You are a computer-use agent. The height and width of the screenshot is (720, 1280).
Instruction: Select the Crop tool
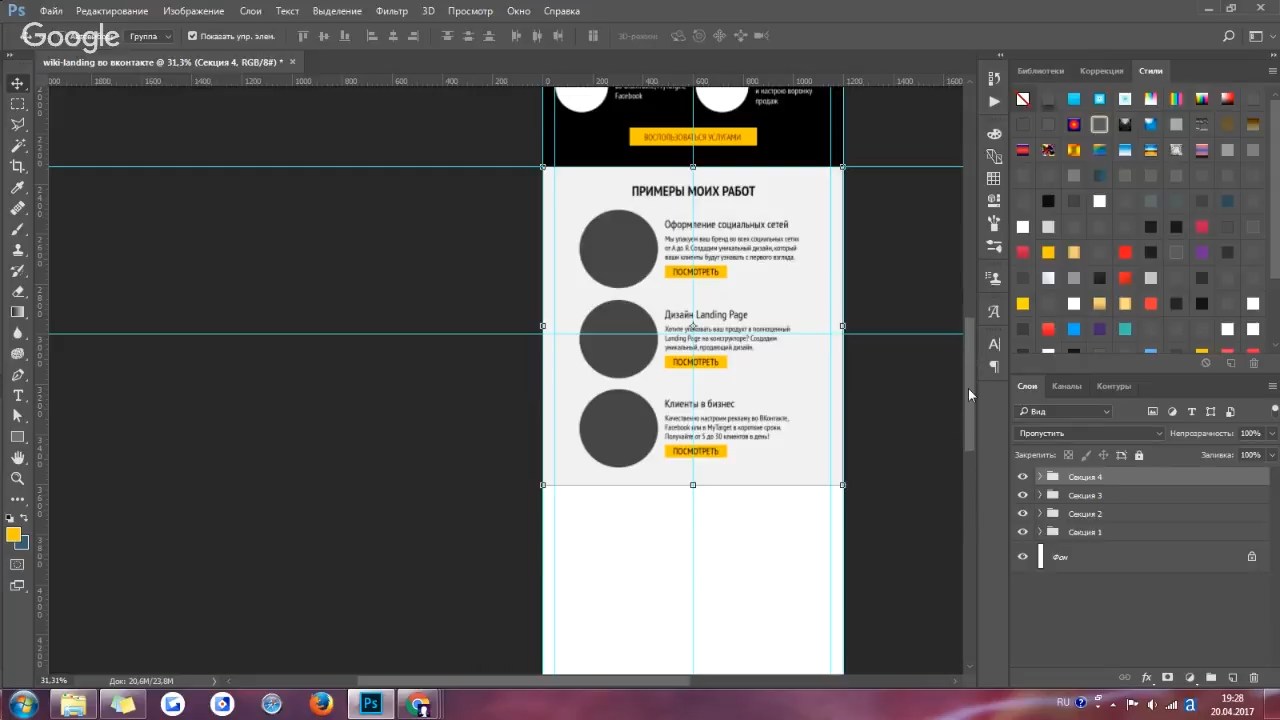point(17,166)
